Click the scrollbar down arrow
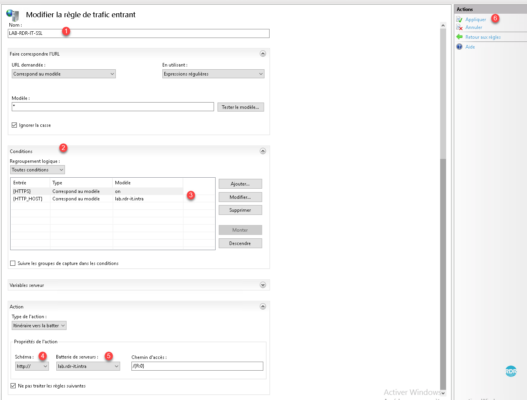The height and width of the screenshot is (400, 527). pos(443,393)
